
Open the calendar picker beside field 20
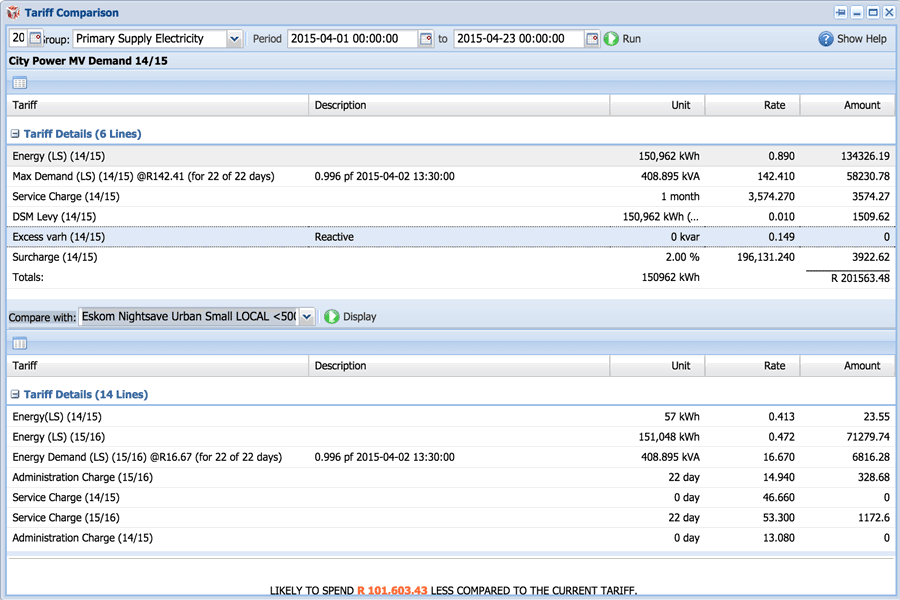(x=36, y=38)
